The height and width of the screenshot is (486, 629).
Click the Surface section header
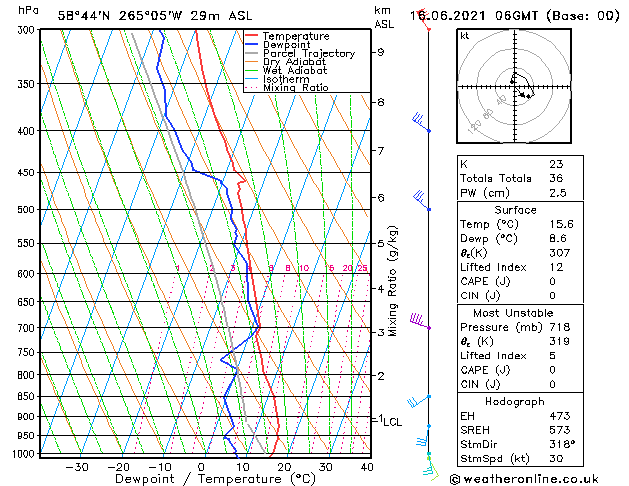tap(515, 210)
